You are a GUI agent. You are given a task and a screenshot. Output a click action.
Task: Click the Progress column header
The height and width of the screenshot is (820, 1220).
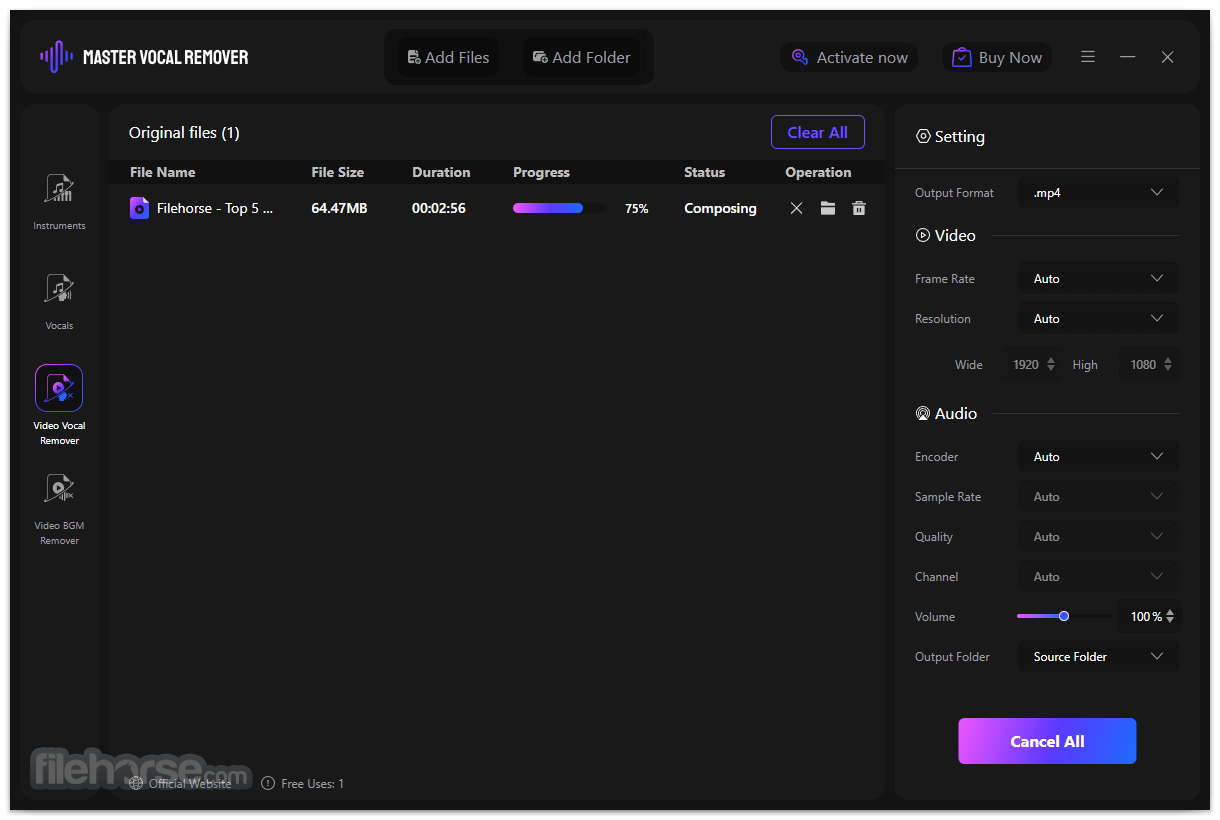[541, 172]
